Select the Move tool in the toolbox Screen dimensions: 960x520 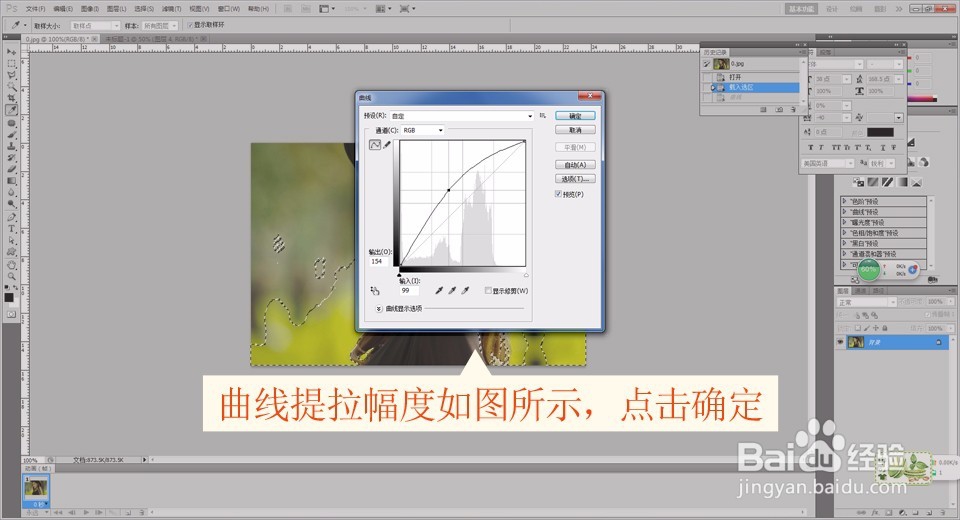(x=11, y=53)
